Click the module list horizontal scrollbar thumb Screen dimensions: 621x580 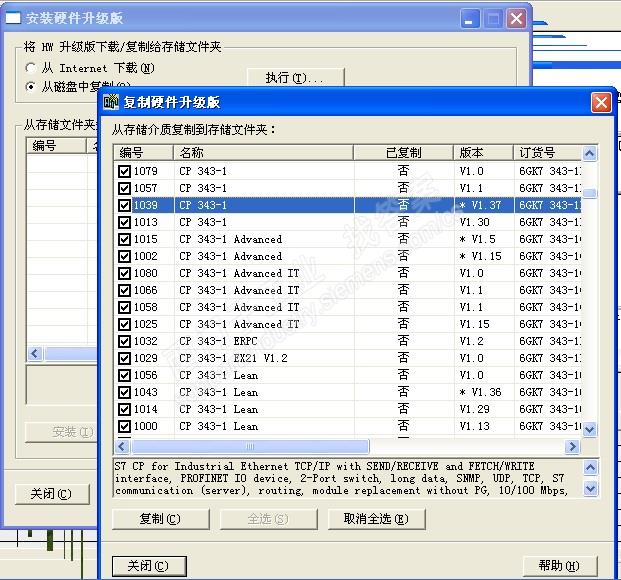pos(250,447)
